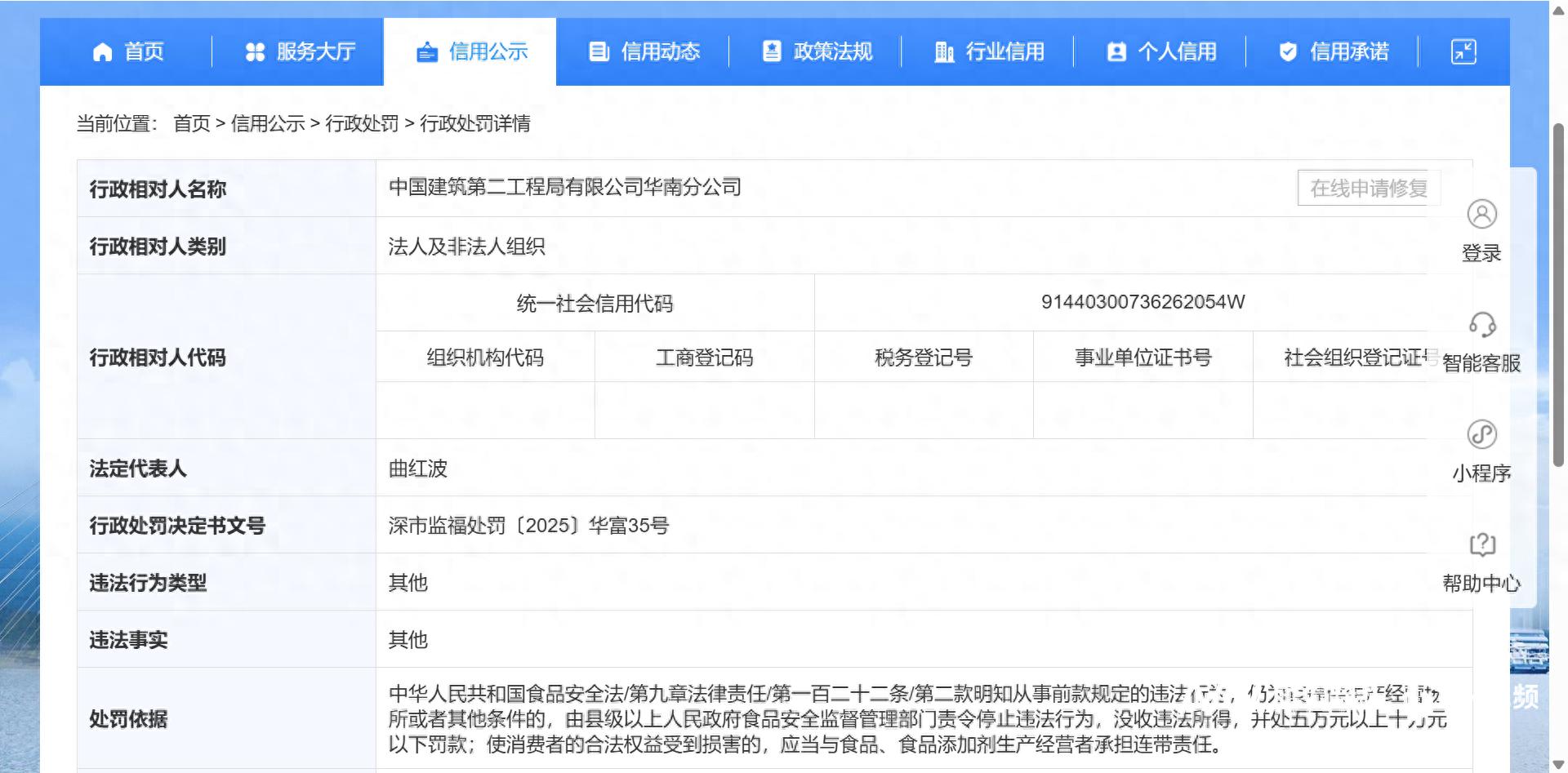
Task: Click the credit code 91440300736262054W
Action: click(x=1143, y=302)
